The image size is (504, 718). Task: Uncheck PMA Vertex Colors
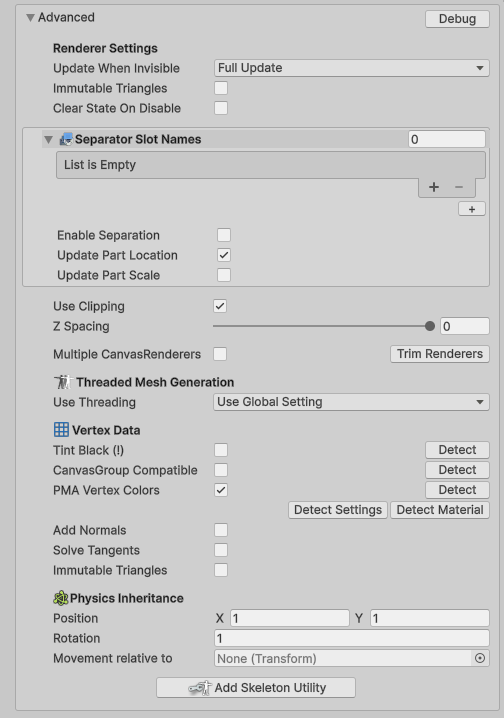221,490
